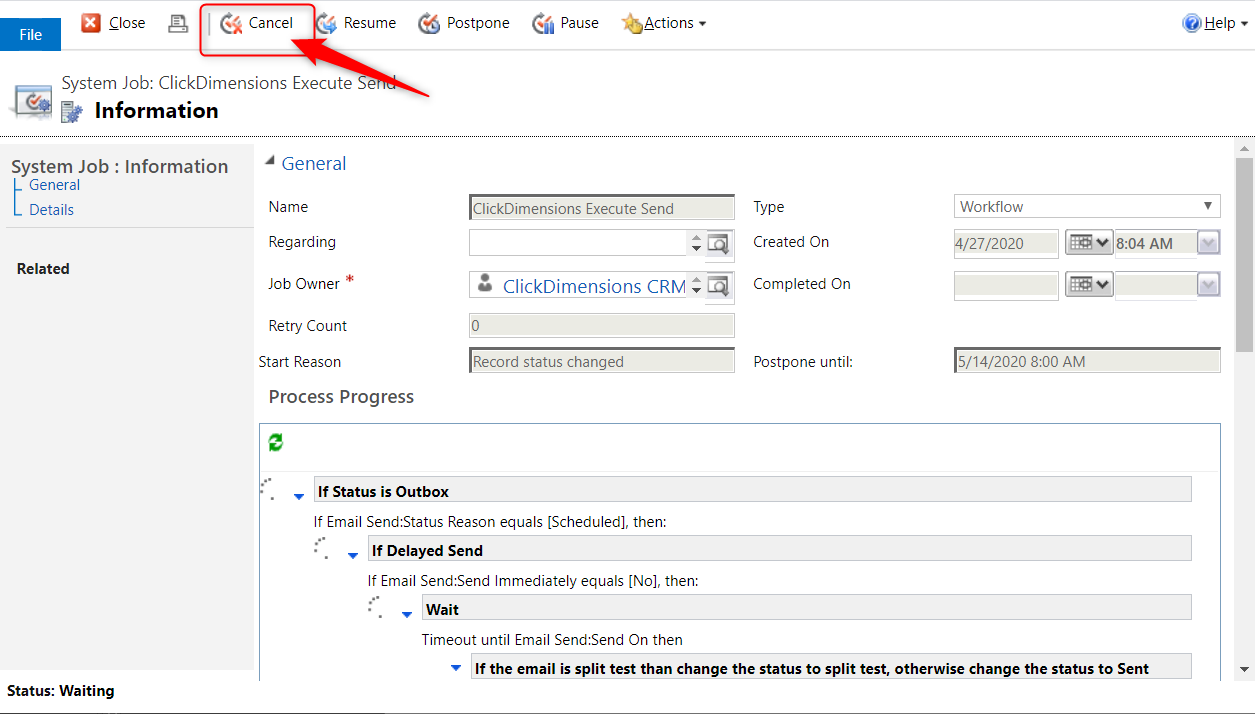The image size is (1255, 714).
Task: Open the Job Owner lookup magnifier
Action: tap(719, 284)
